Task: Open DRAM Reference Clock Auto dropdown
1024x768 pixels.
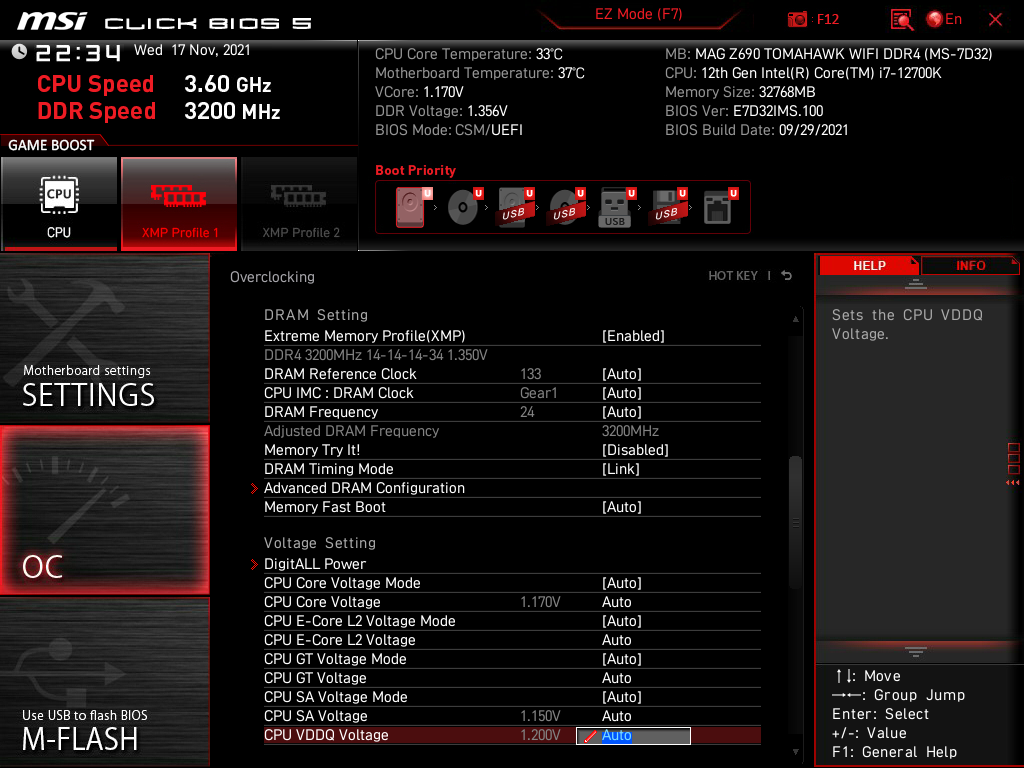Action: [x=622, y=374]
